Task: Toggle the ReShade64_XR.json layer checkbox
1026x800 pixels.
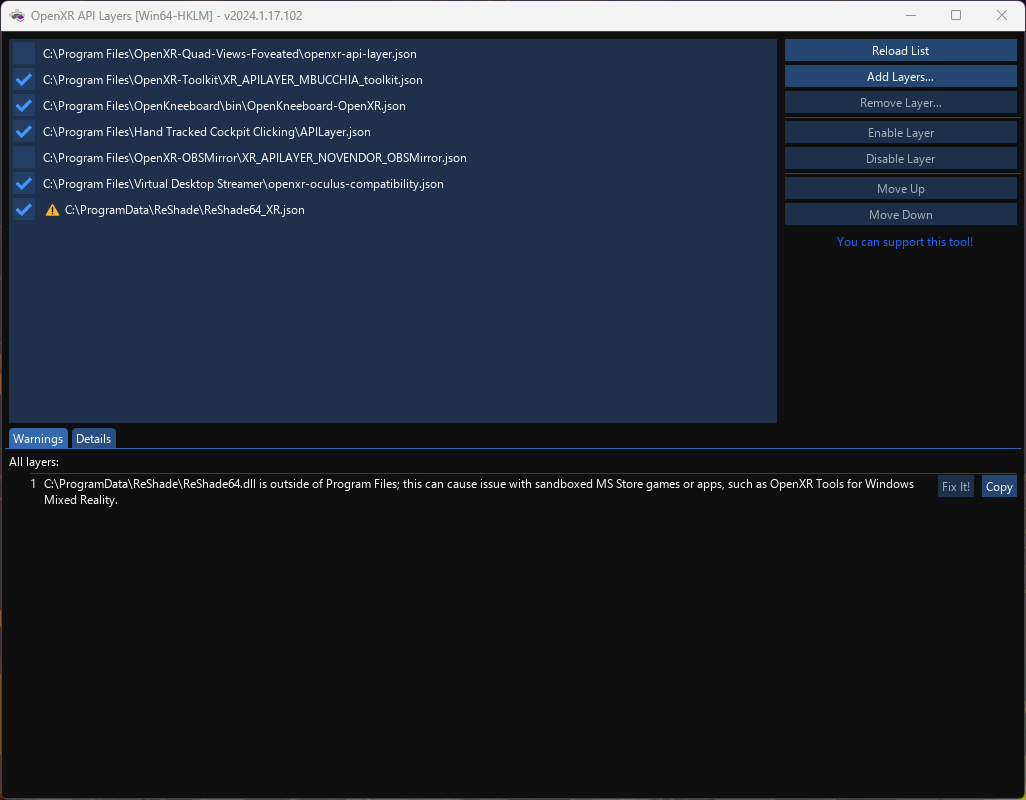Action: point(24,210)
